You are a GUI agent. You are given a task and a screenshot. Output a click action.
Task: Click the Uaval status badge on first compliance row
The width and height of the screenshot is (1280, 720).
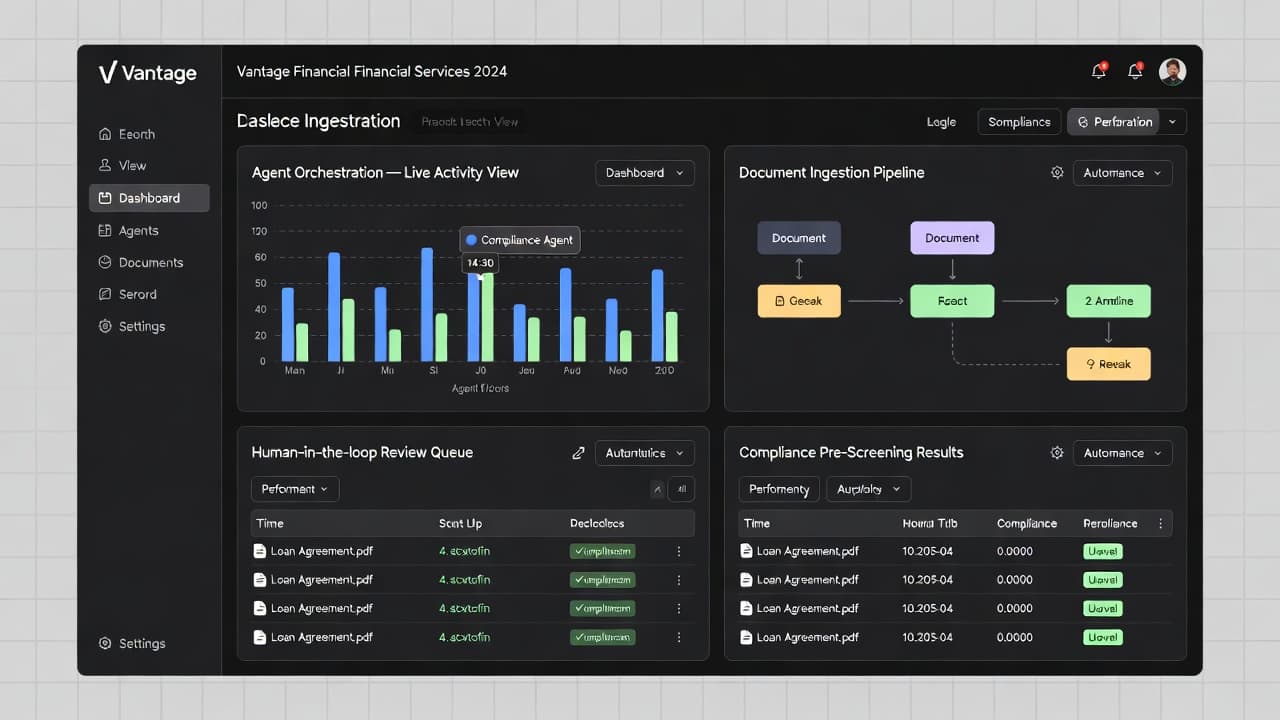point(1102,551)
